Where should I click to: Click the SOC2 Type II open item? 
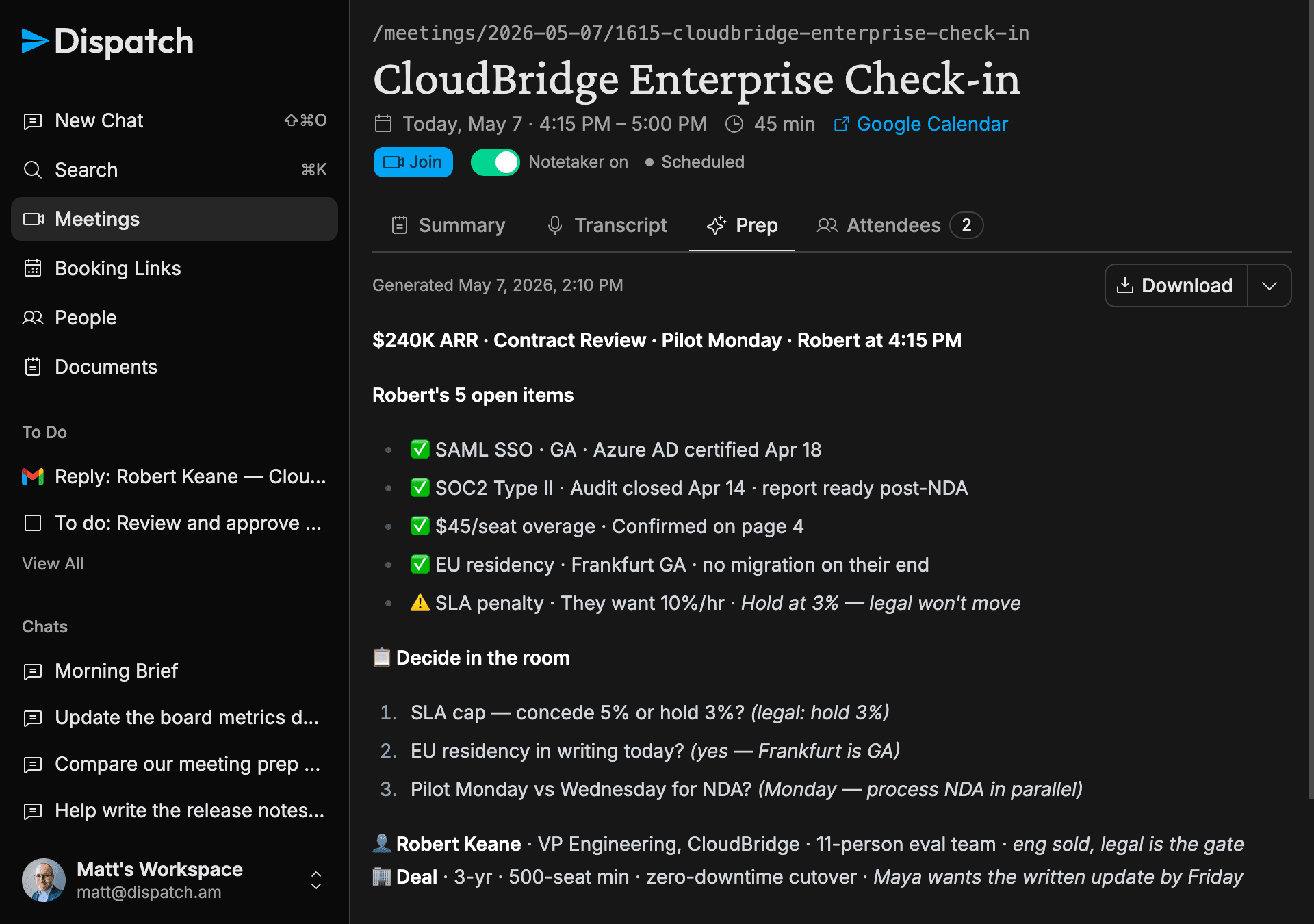tap(688, 488)
